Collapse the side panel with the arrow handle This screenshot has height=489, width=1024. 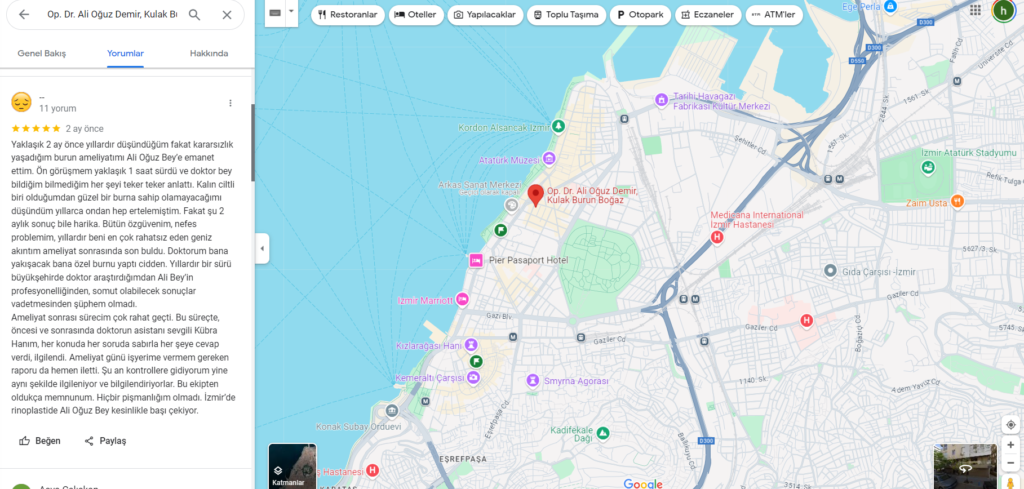click(262, 248)
